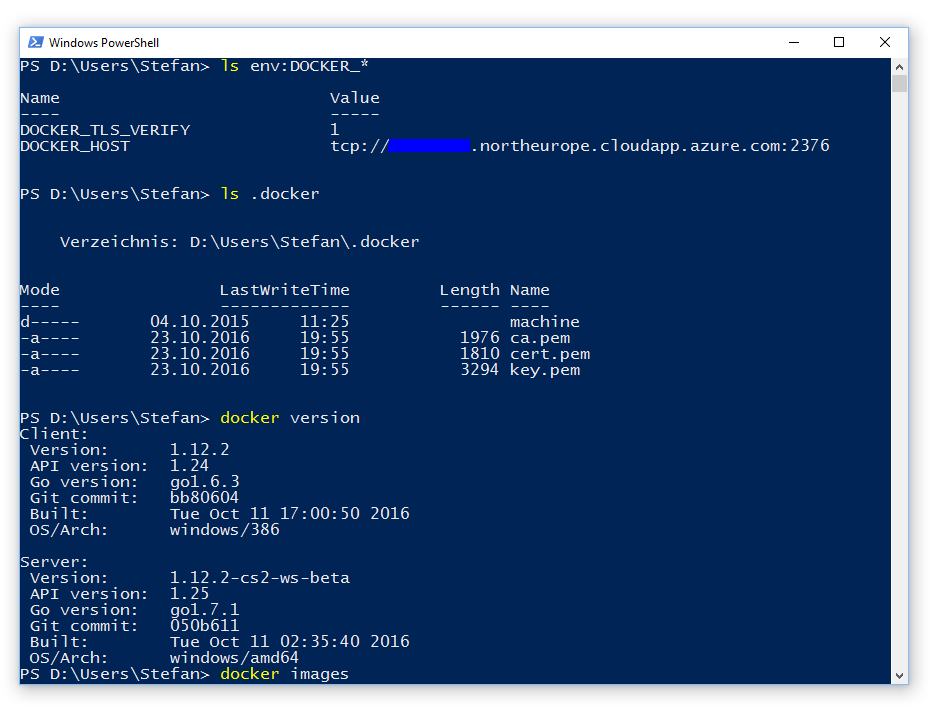Screen dimensions: 936x714
Task: Click the client Go version go1.6.3
Action: [x=205, y=482]
